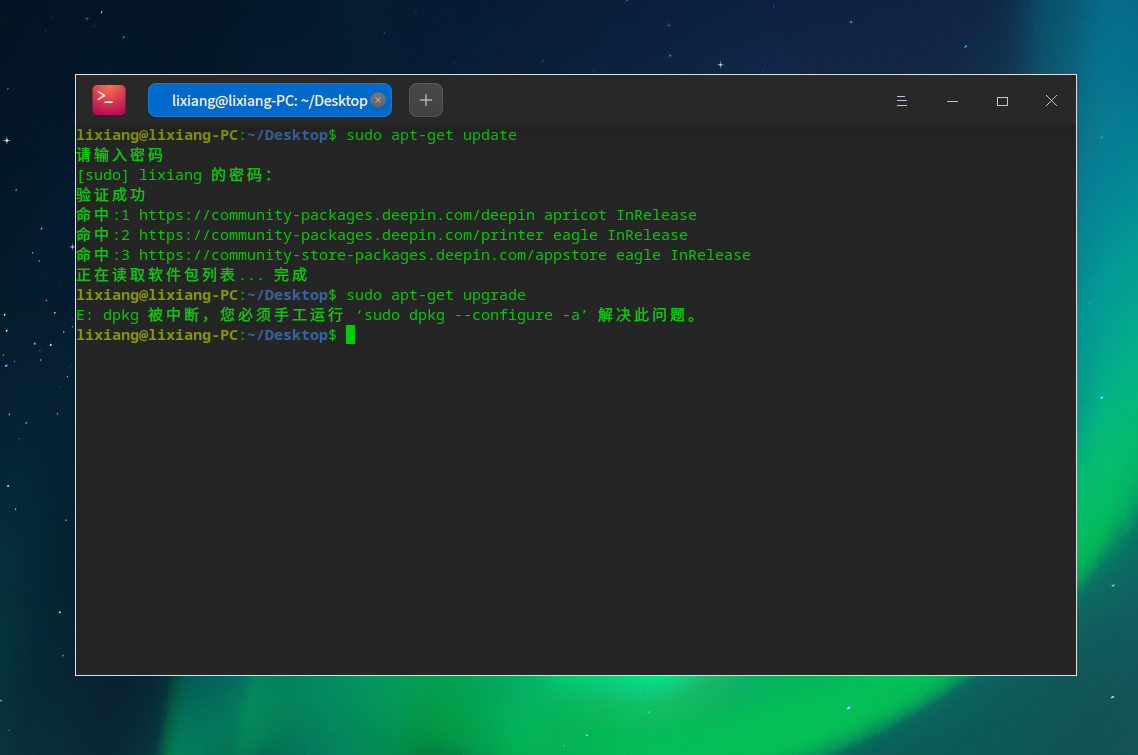Close the terminal window

click(x=1051, y=101)
